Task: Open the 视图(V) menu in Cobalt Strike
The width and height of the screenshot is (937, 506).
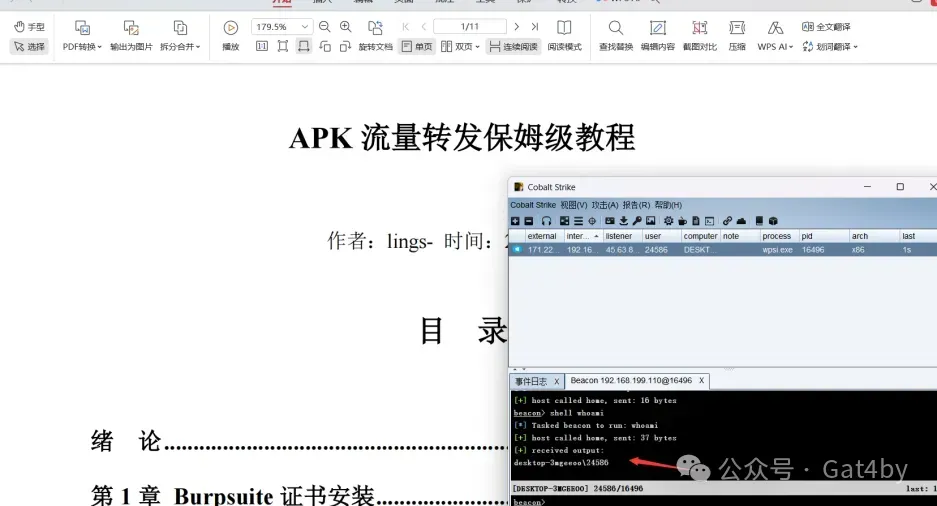Action: point(574,205)
